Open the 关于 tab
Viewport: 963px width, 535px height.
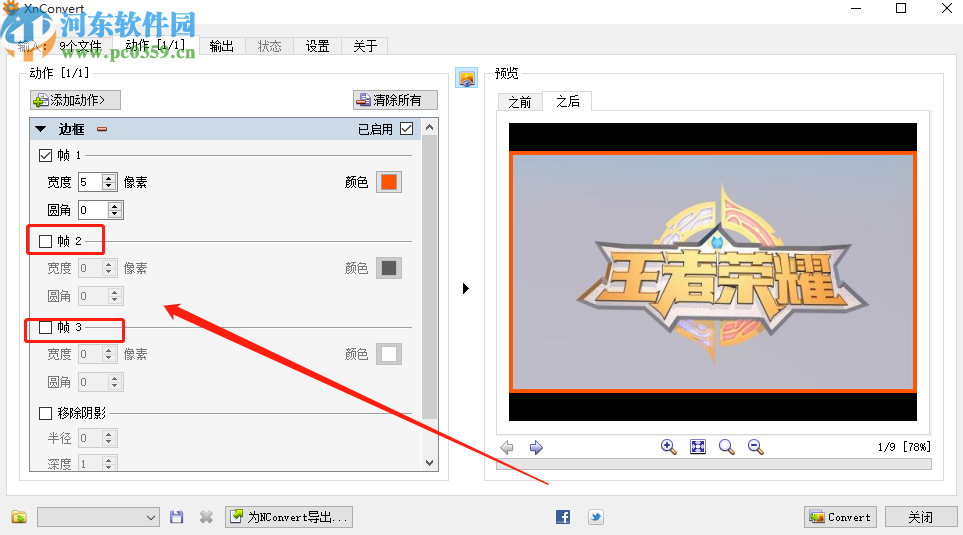pyautogui.click(x=365, y=46)
